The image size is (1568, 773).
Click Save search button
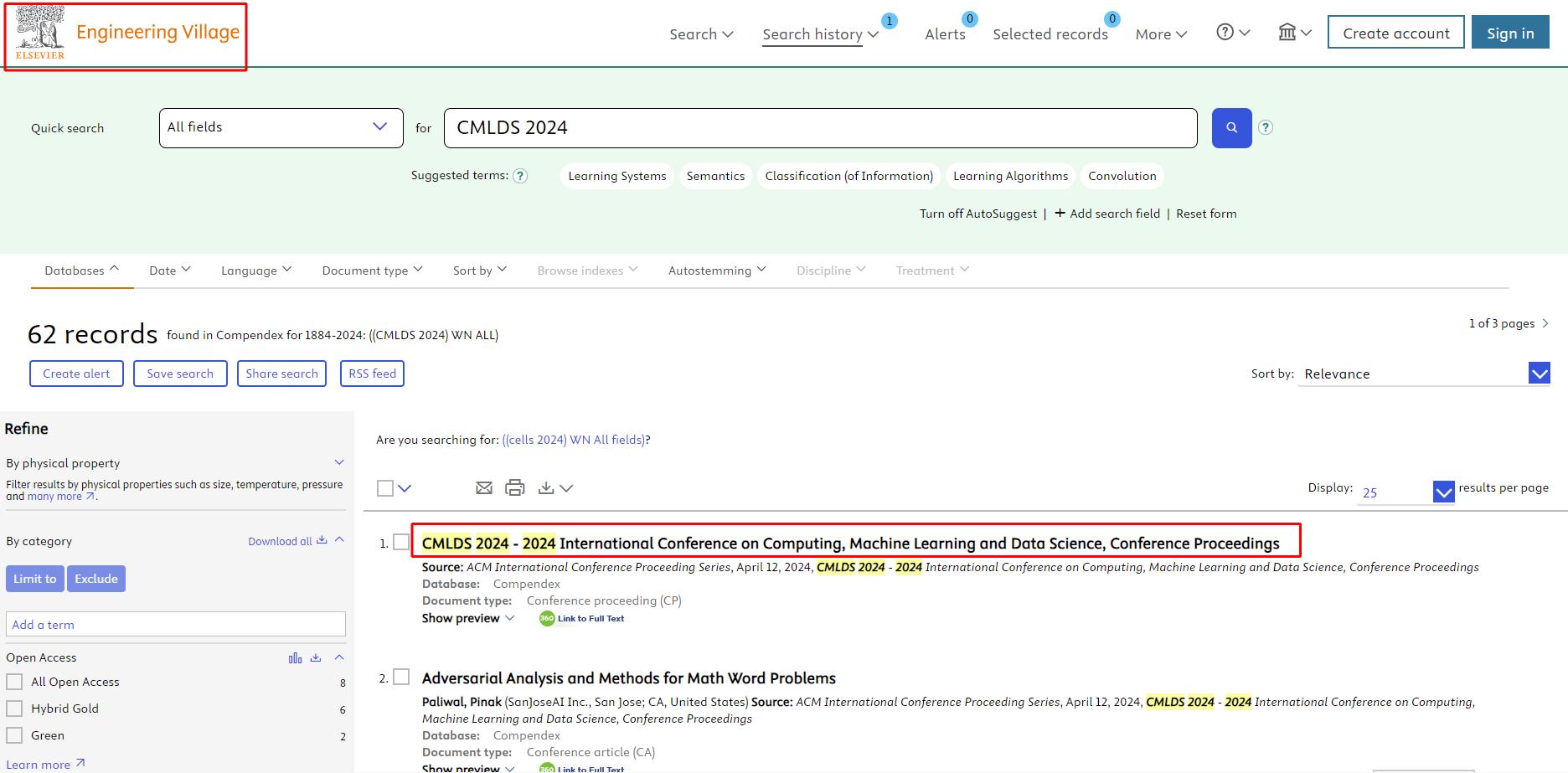point(180,374)
